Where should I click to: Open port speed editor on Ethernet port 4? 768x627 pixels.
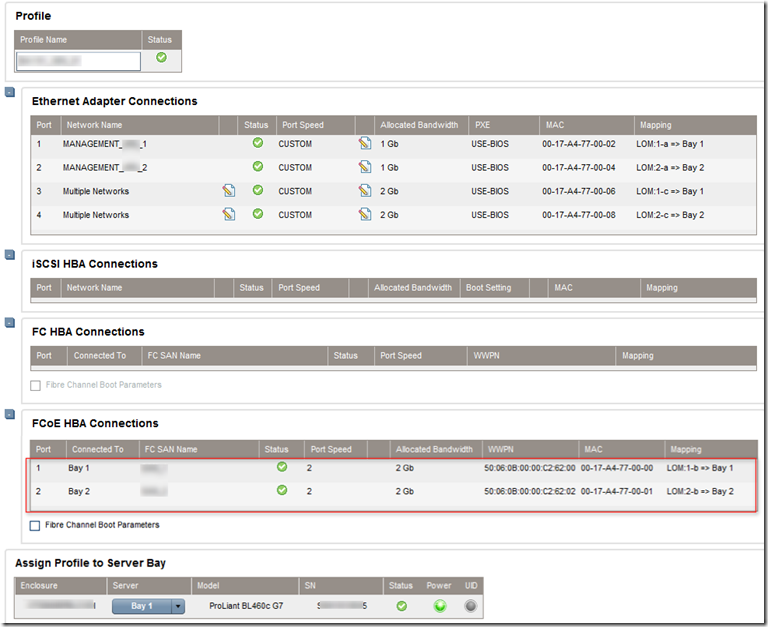point(365,215)
